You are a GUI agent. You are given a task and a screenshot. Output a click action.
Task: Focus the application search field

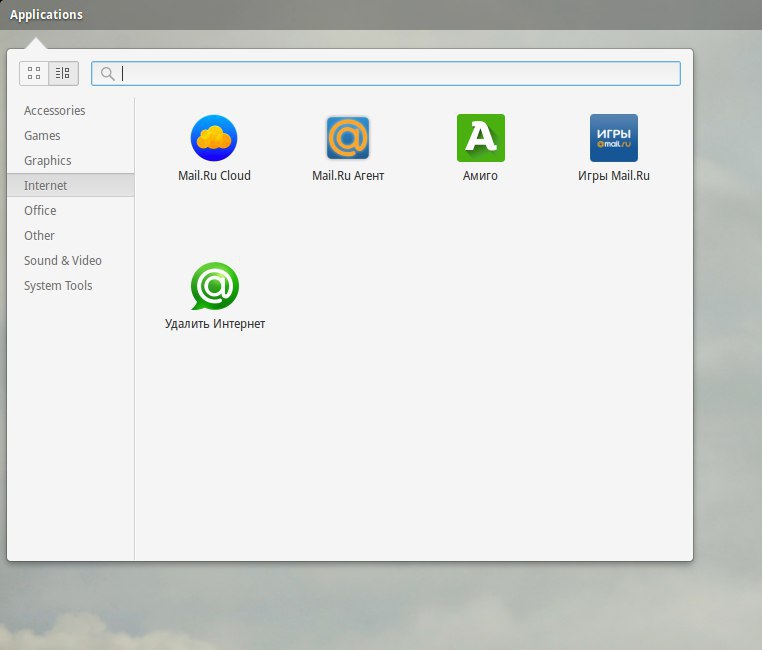tap(386, 73)
